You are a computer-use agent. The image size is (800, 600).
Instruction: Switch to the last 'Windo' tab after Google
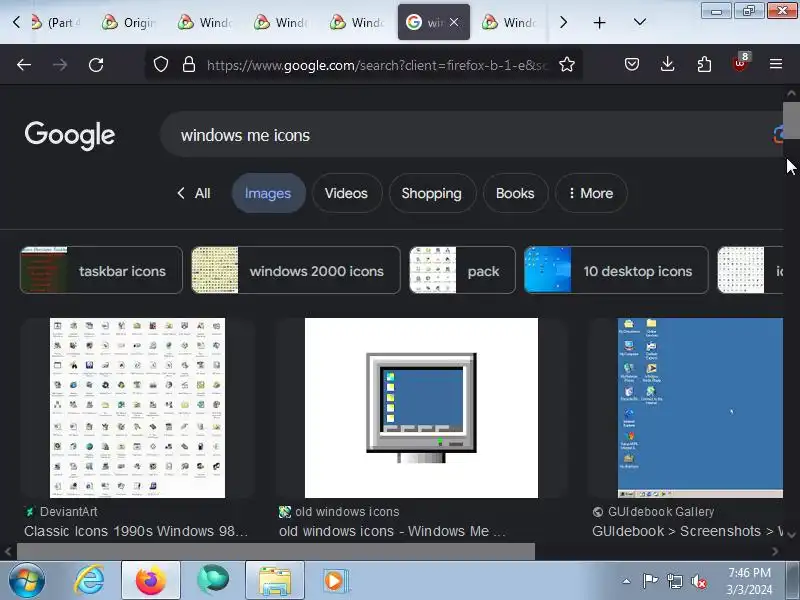coord(509,22)
